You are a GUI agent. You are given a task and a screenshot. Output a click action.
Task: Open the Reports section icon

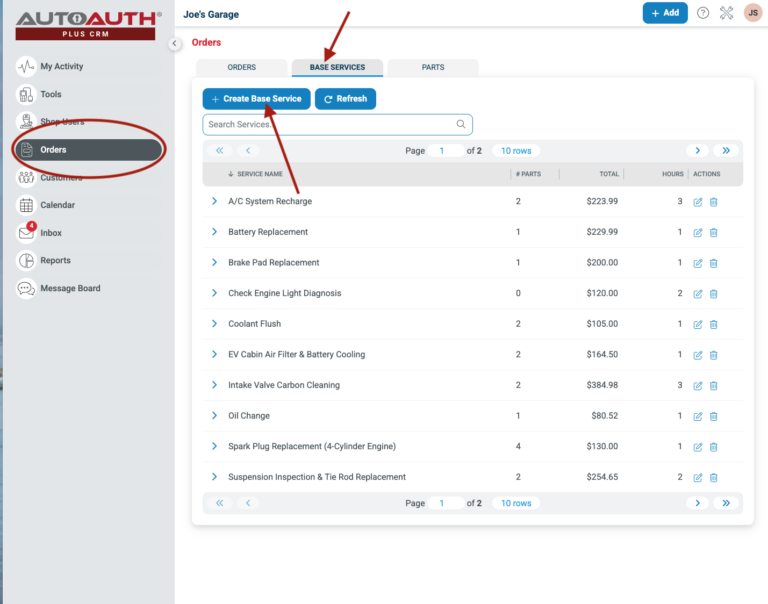[27, 261]
